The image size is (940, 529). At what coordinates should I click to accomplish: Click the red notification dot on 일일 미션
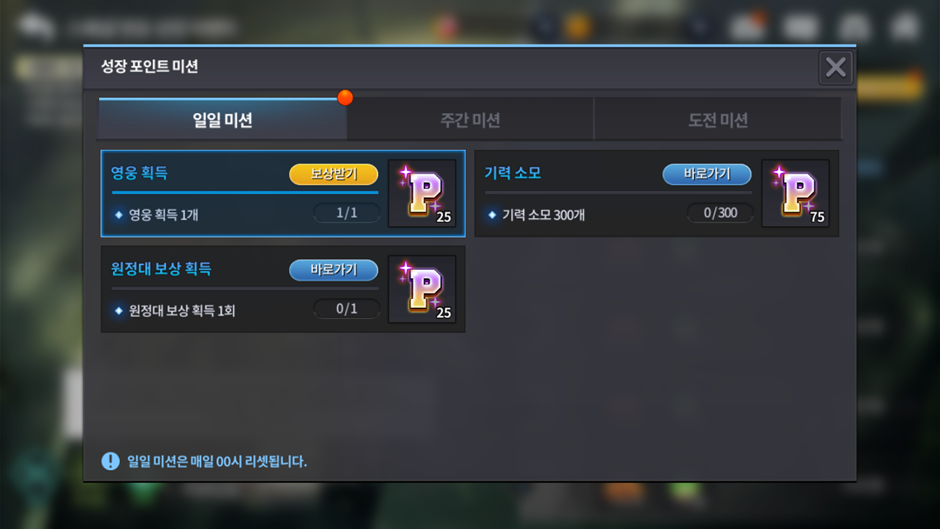345,97
